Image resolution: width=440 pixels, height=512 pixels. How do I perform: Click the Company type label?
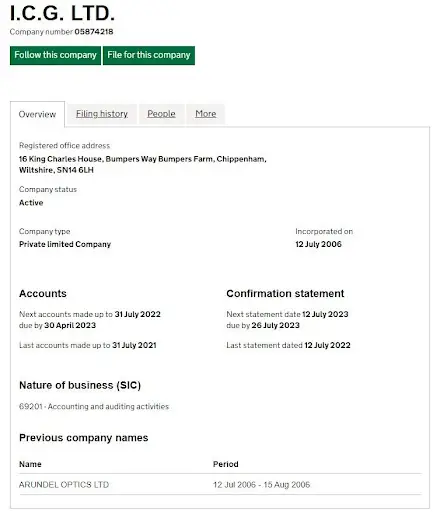(x=44, y=231)
